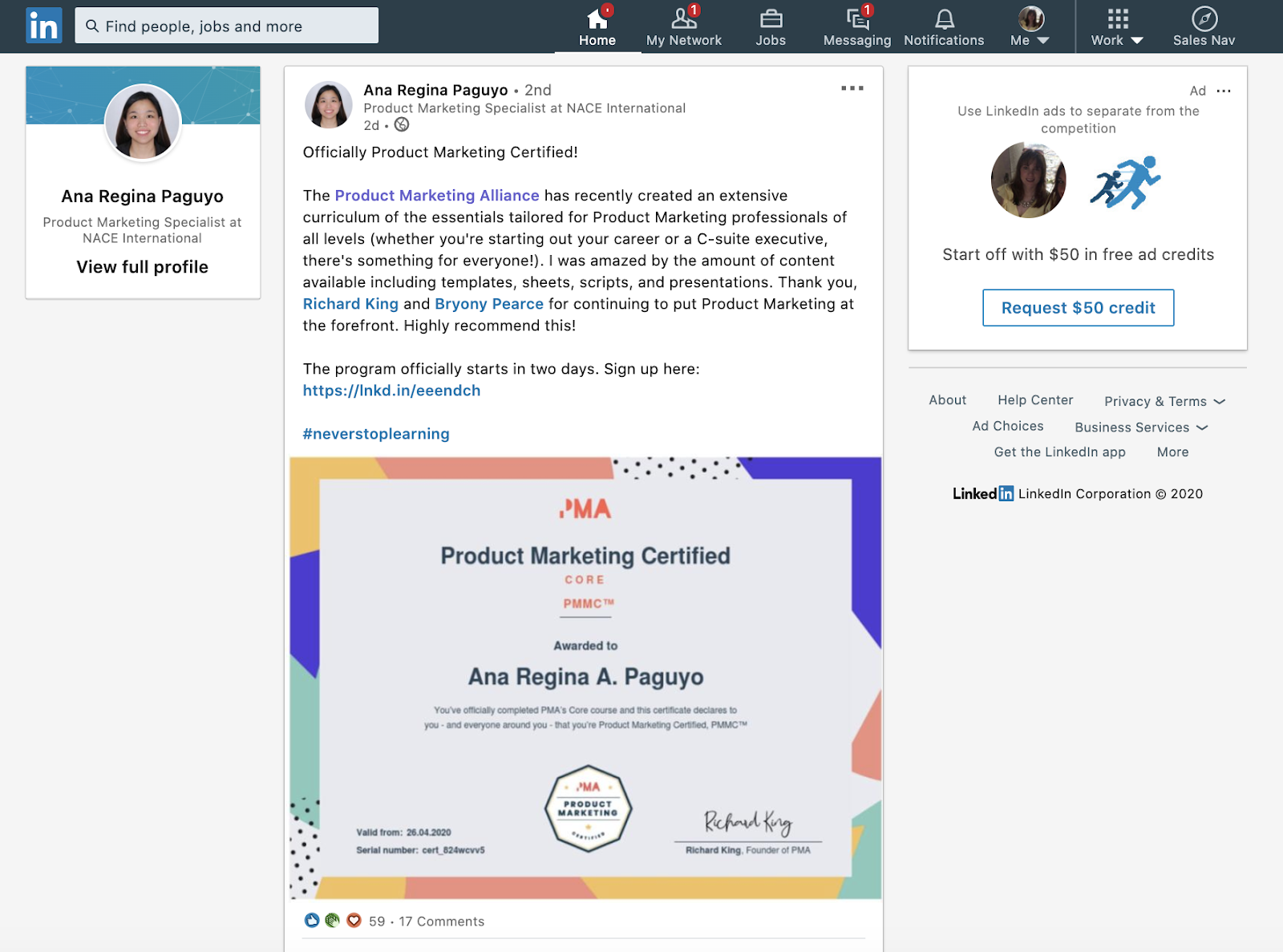
Task: Open Help Center footer link
Action: [1035, 400]
